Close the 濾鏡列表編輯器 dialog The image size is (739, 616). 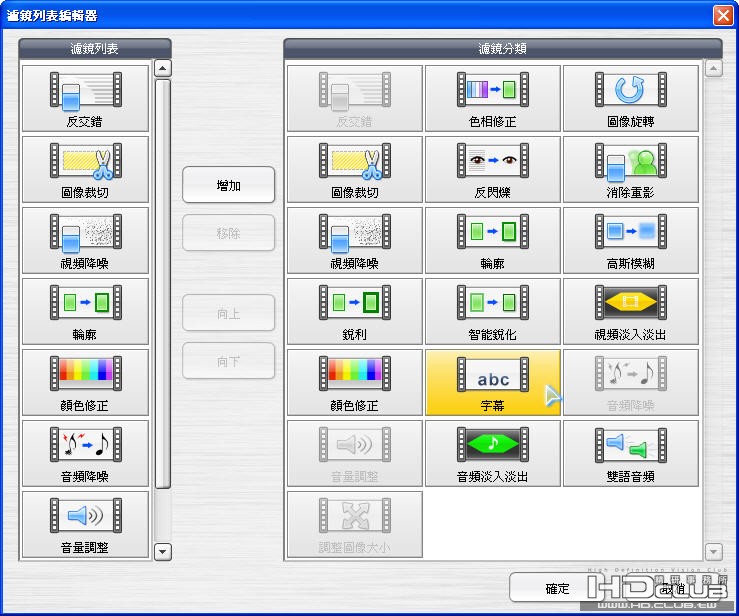(723, 16)
